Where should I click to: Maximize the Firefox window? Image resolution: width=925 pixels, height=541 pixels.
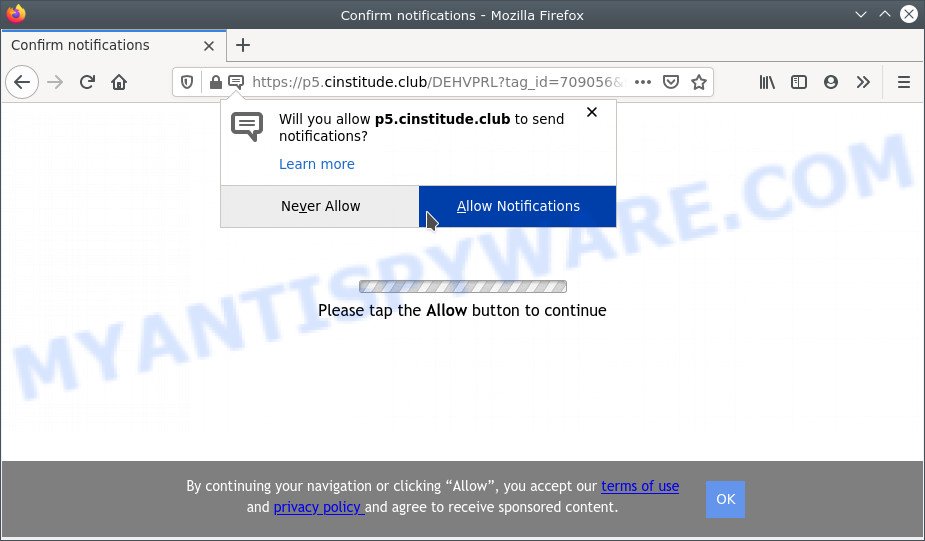885,14
